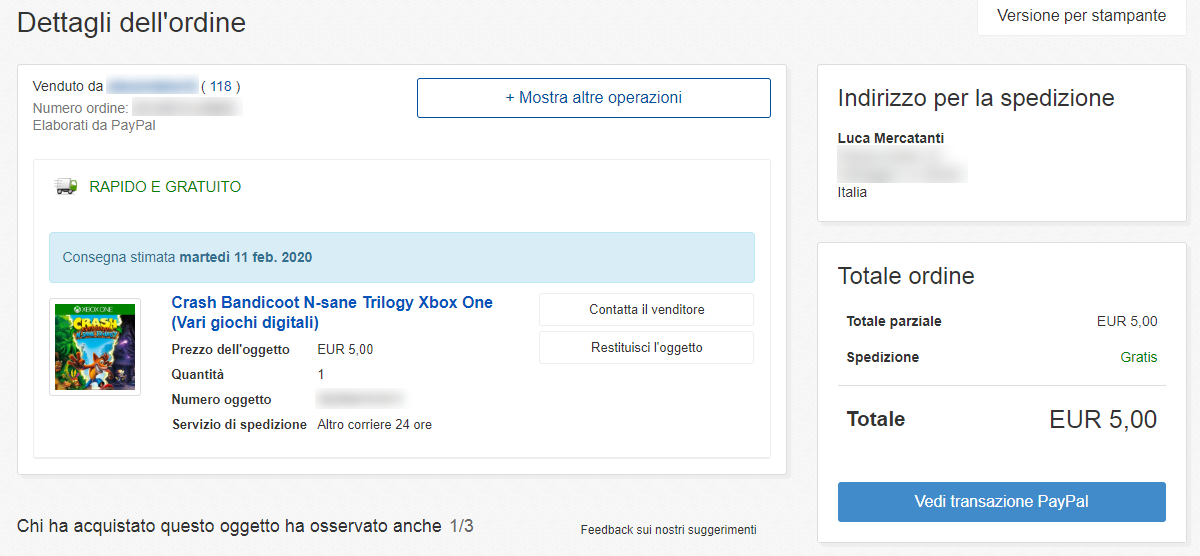Image resolution: width=1200 pixels, height=556 pixels.
Task: Select the 1/3 suggestions page indicator
Action: click(x=461, y=526)
